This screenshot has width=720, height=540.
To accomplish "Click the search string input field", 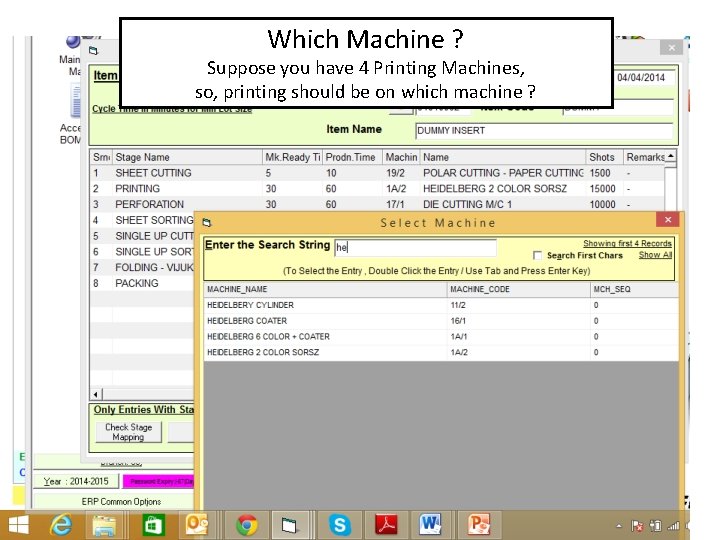I will pyautogui.click(x=415, y=248).
